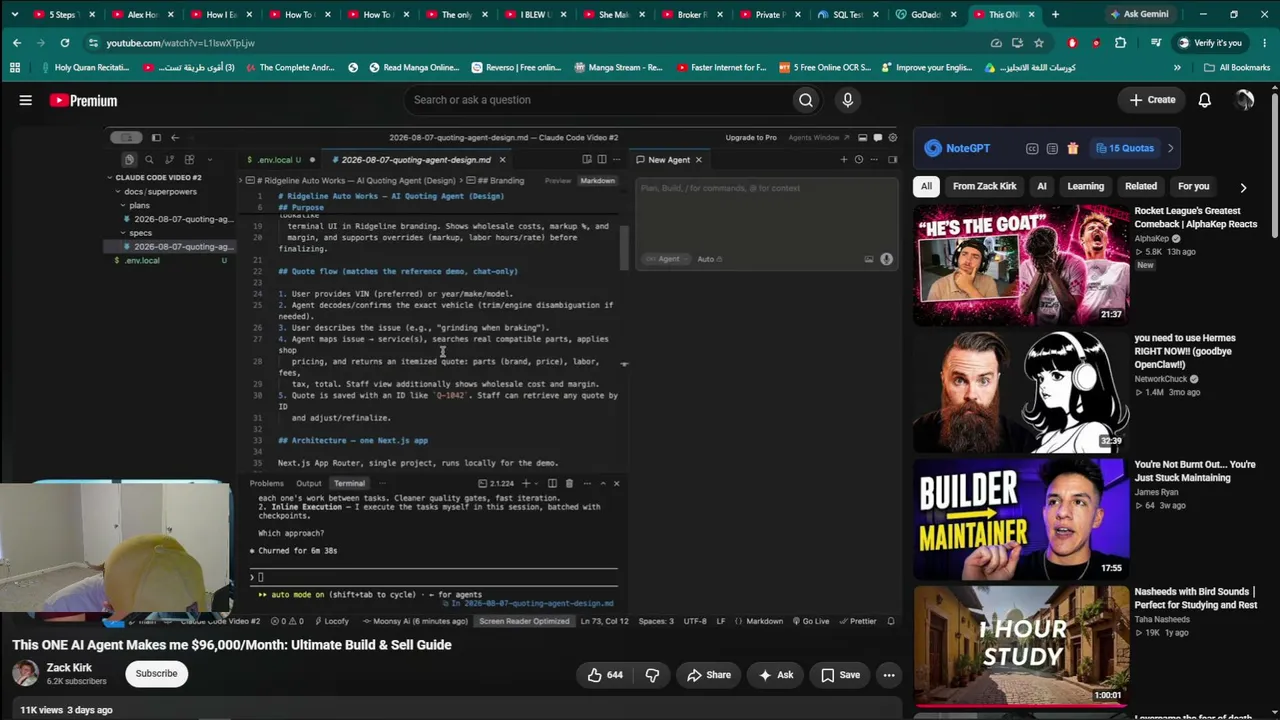
Task: Bookmark this page with the star
Action: 1039,43
